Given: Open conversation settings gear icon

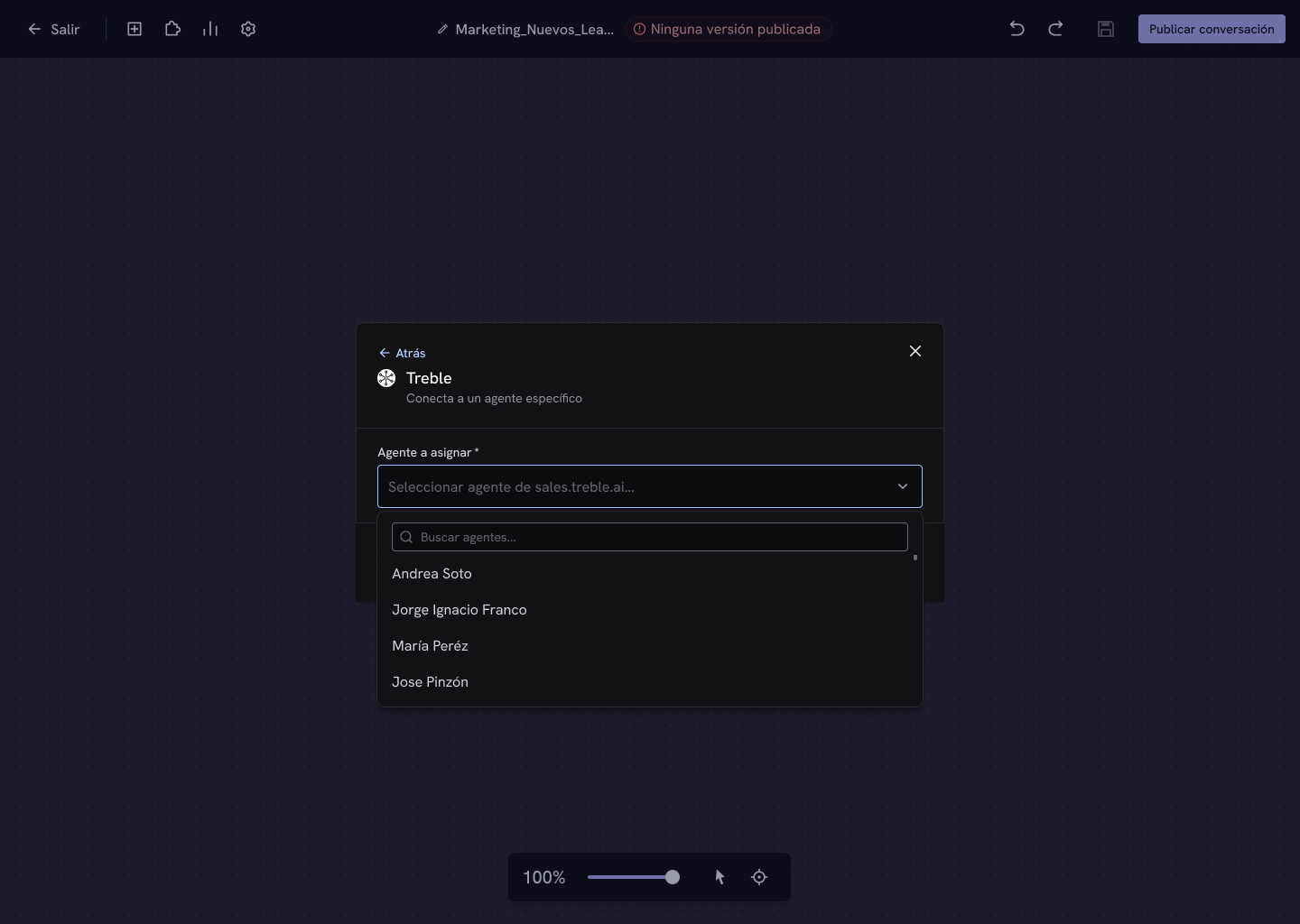Looking at the screenshot, I should (248, 29).
